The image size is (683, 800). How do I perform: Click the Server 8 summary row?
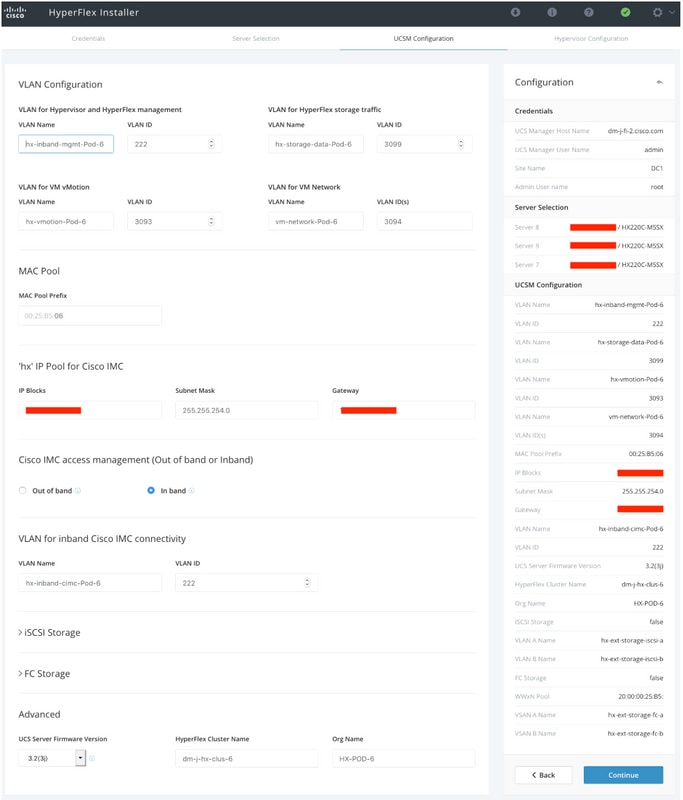click(x=589, y=227)
